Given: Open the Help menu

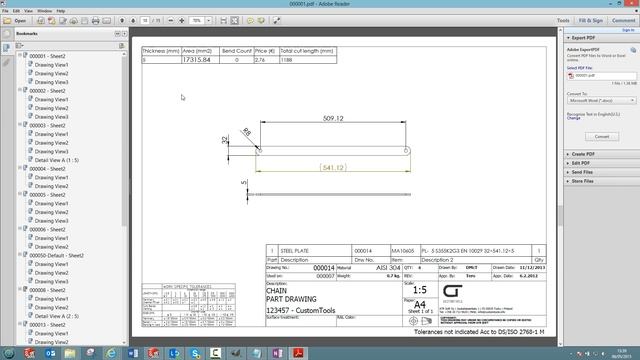Looking at the screenshot, I should pos(61,11).
